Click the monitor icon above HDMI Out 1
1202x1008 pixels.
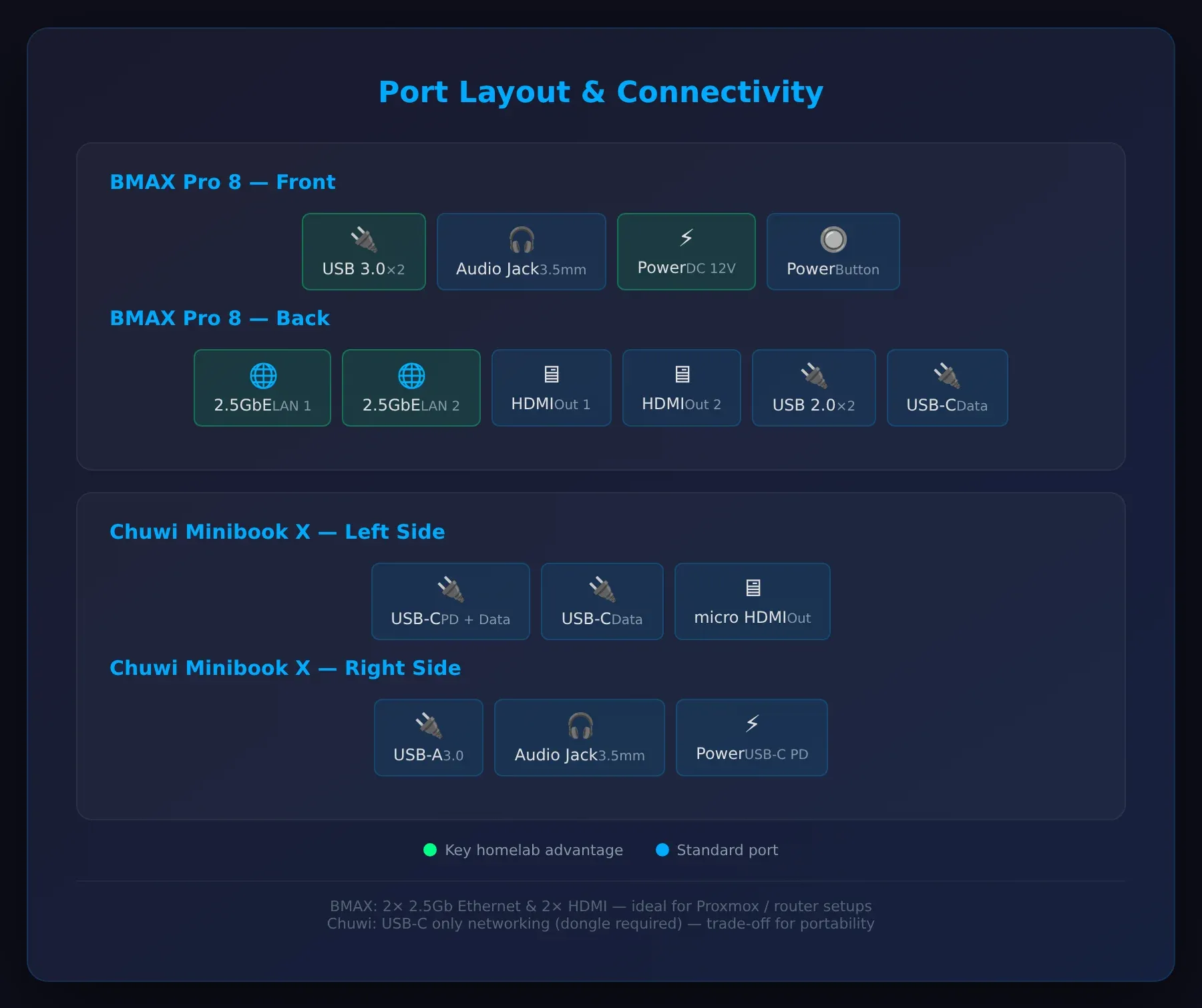(552, 374)
